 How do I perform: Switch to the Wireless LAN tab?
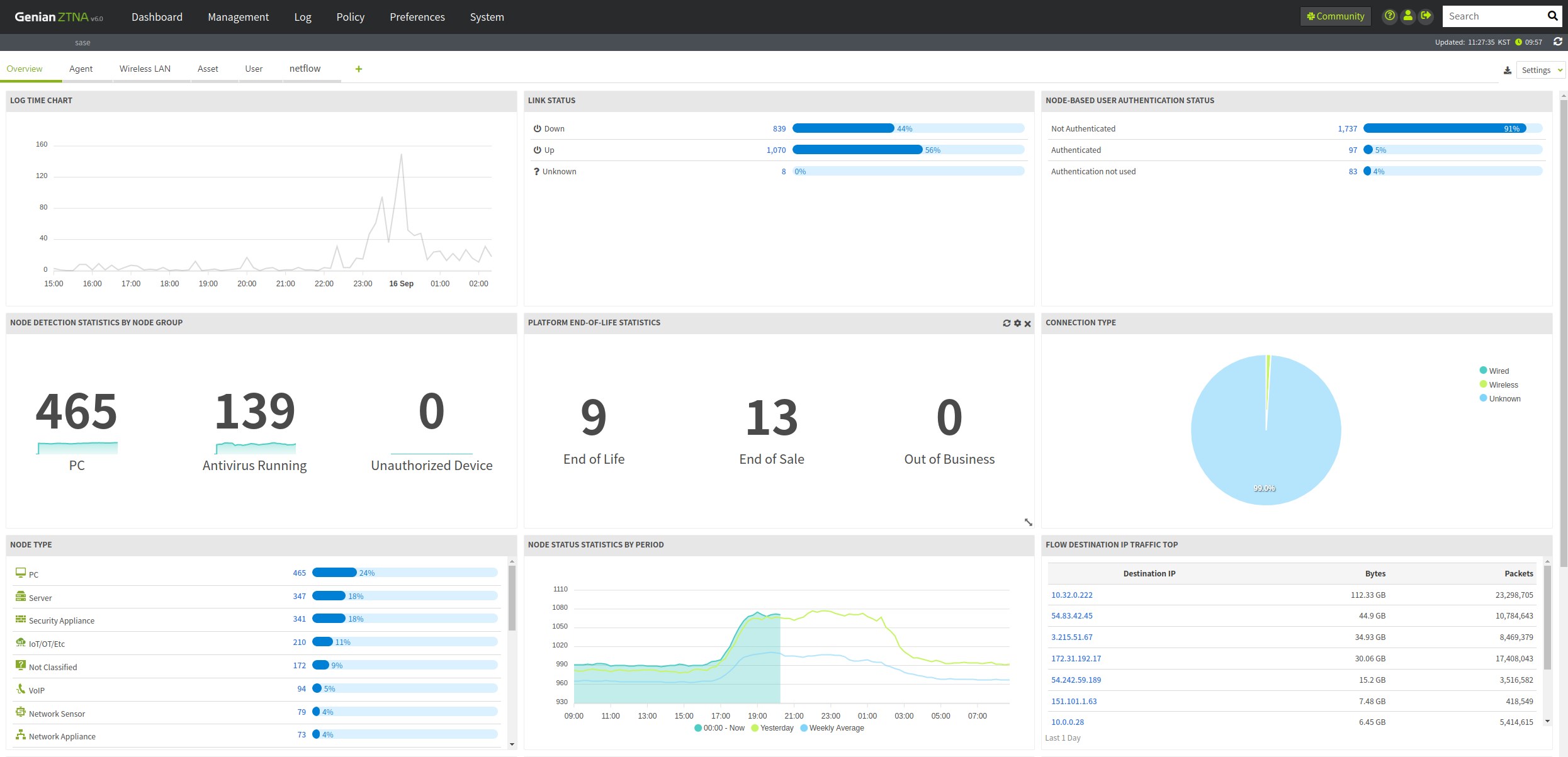145,69
